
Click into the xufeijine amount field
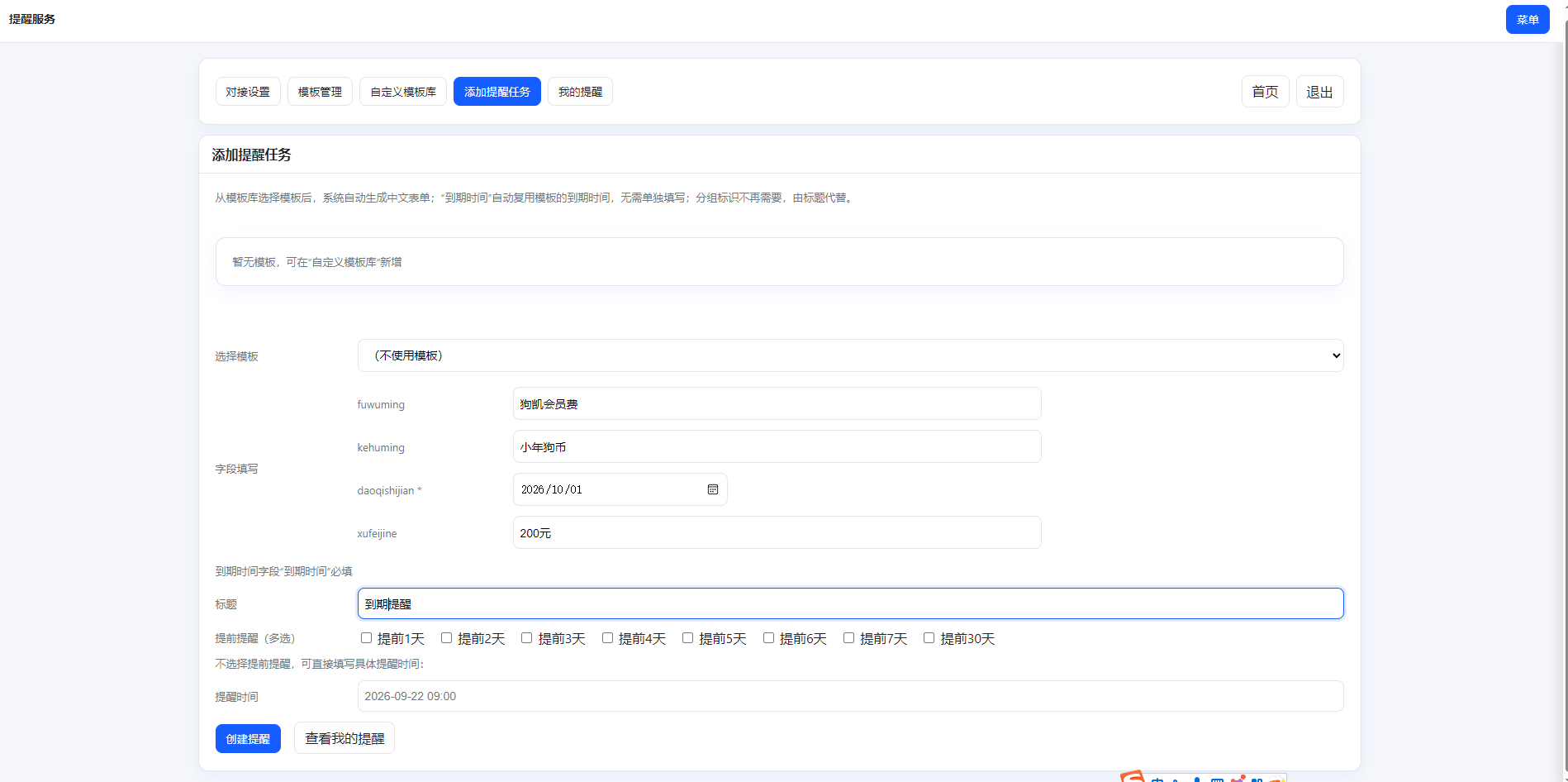777,532
